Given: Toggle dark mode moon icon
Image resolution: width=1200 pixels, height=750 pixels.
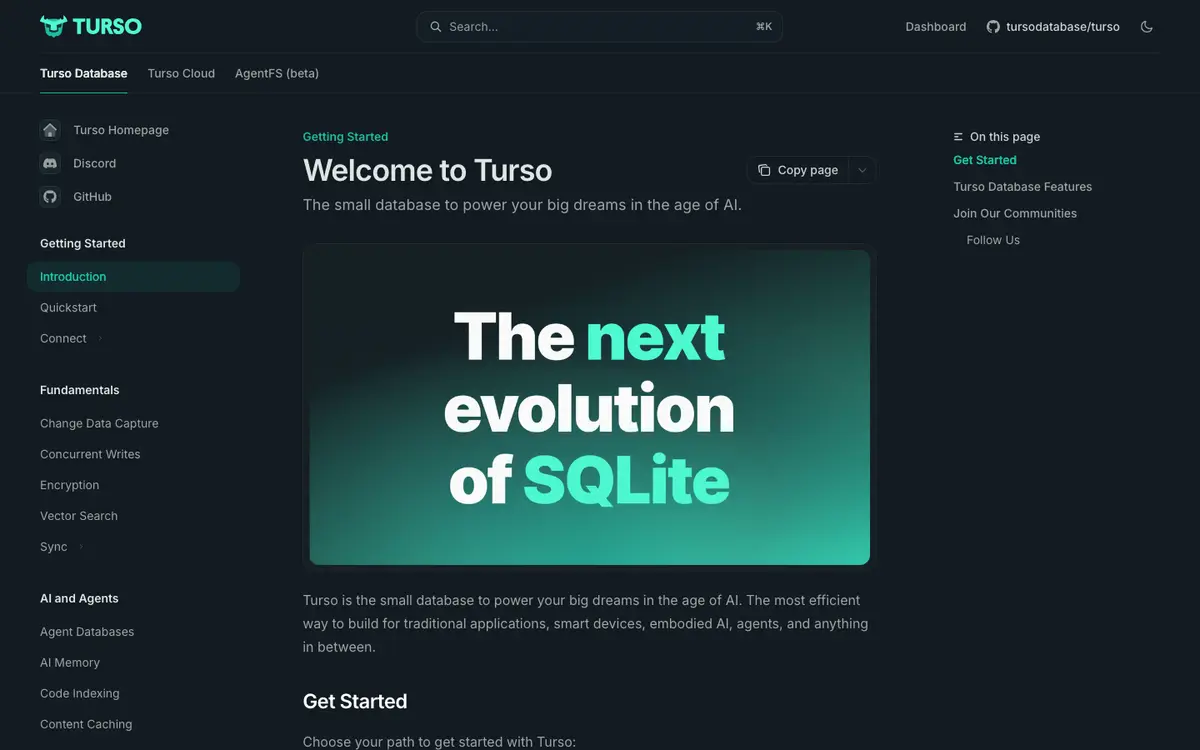Looking at the screenshot, I should [x=1146, y=27].
